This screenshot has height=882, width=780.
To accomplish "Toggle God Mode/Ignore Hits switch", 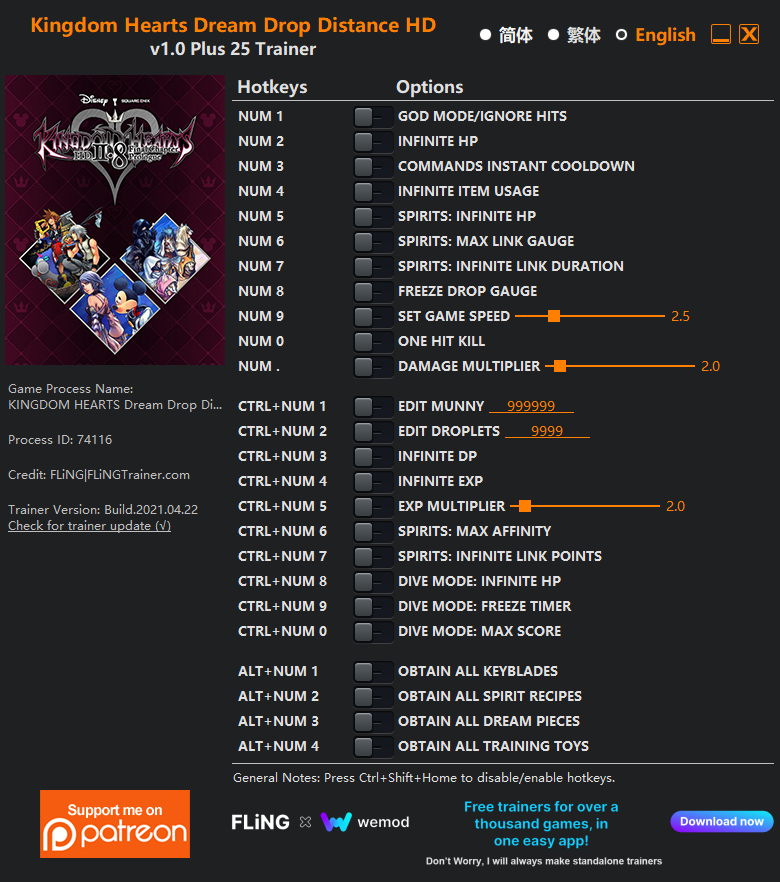I will point(372,116).
